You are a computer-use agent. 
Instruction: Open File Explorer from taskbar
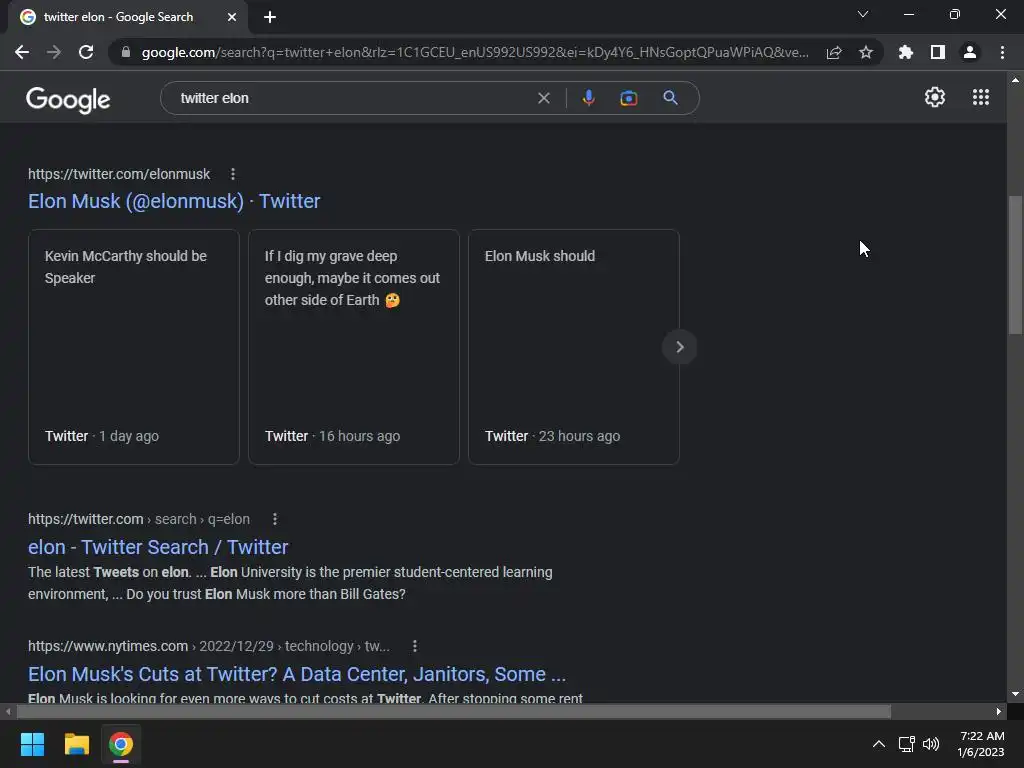[x=76, y=744]
